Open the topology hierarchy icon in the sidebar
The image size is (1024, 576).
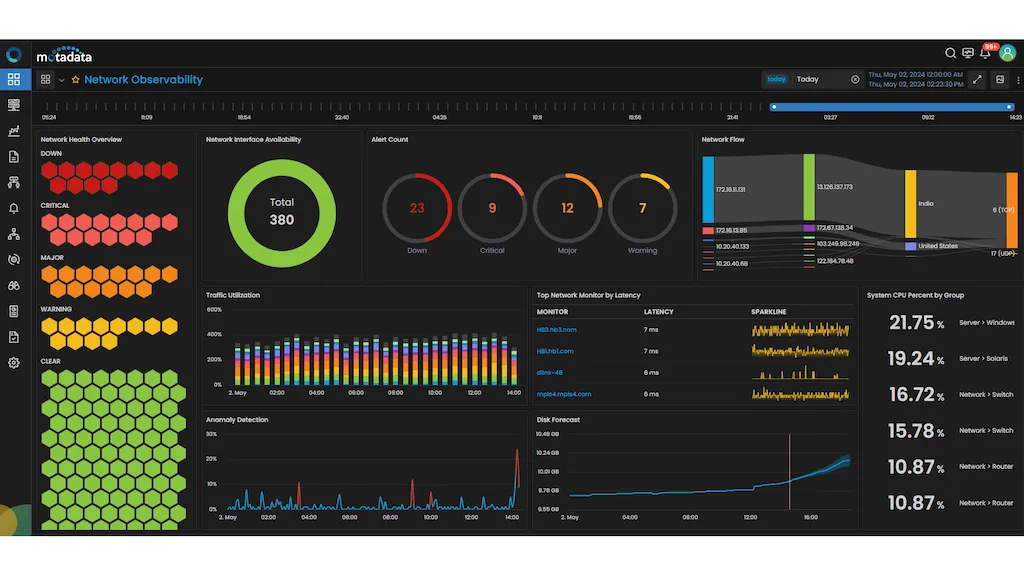coord(14,234)
